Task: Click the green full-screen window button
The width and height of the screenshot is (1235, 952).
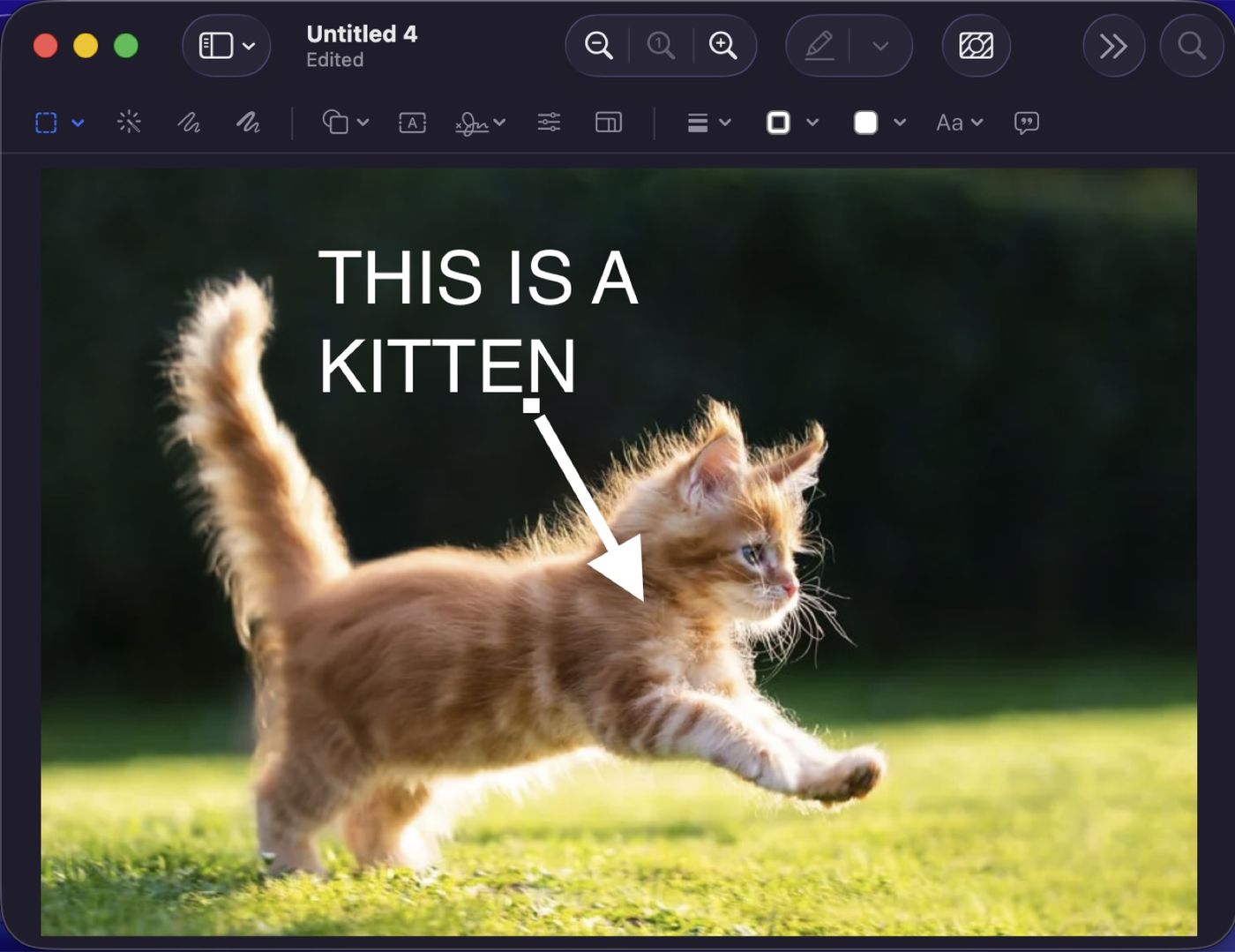Action: (126, 46)
